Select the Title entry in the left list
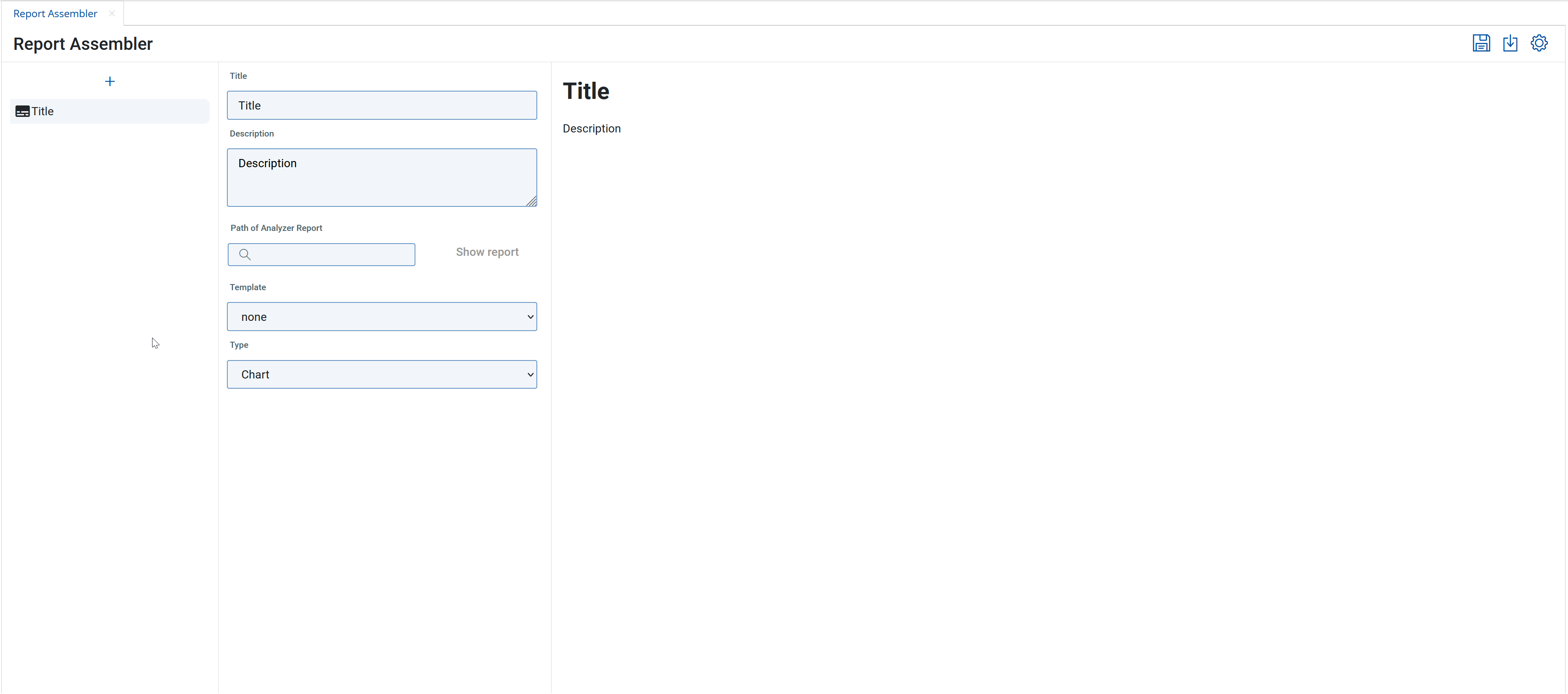The height and width of the screenshot is (694, 1568). 110,111
